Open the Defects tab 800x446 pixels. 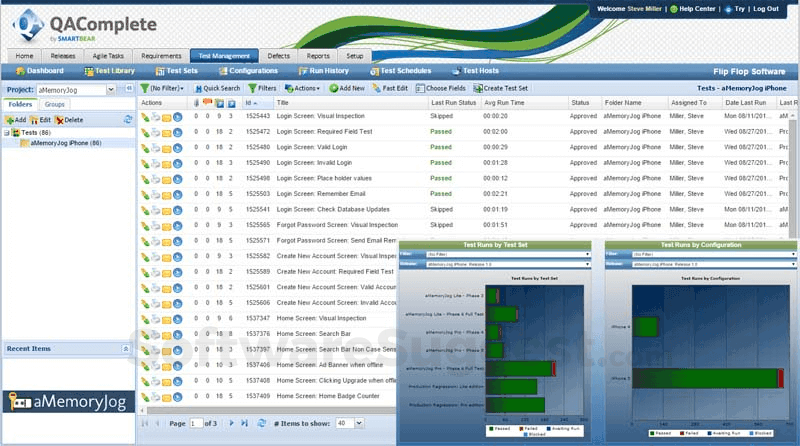(279, 56)
